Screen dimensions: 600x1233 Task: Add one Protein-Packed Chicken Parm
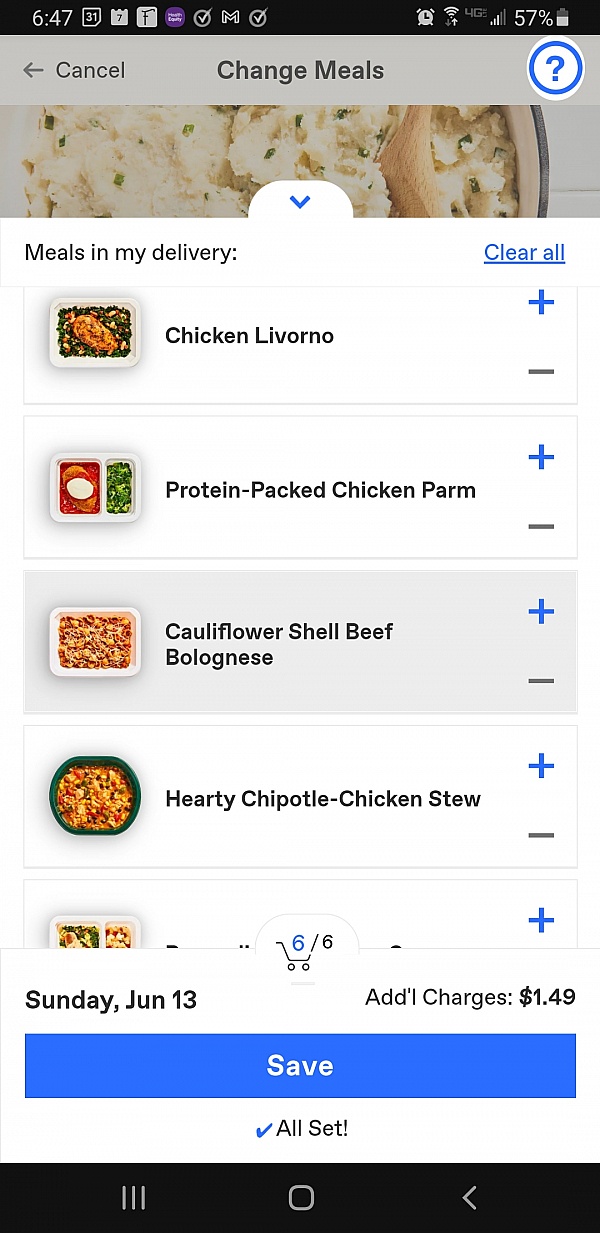(x=541, y=458)
